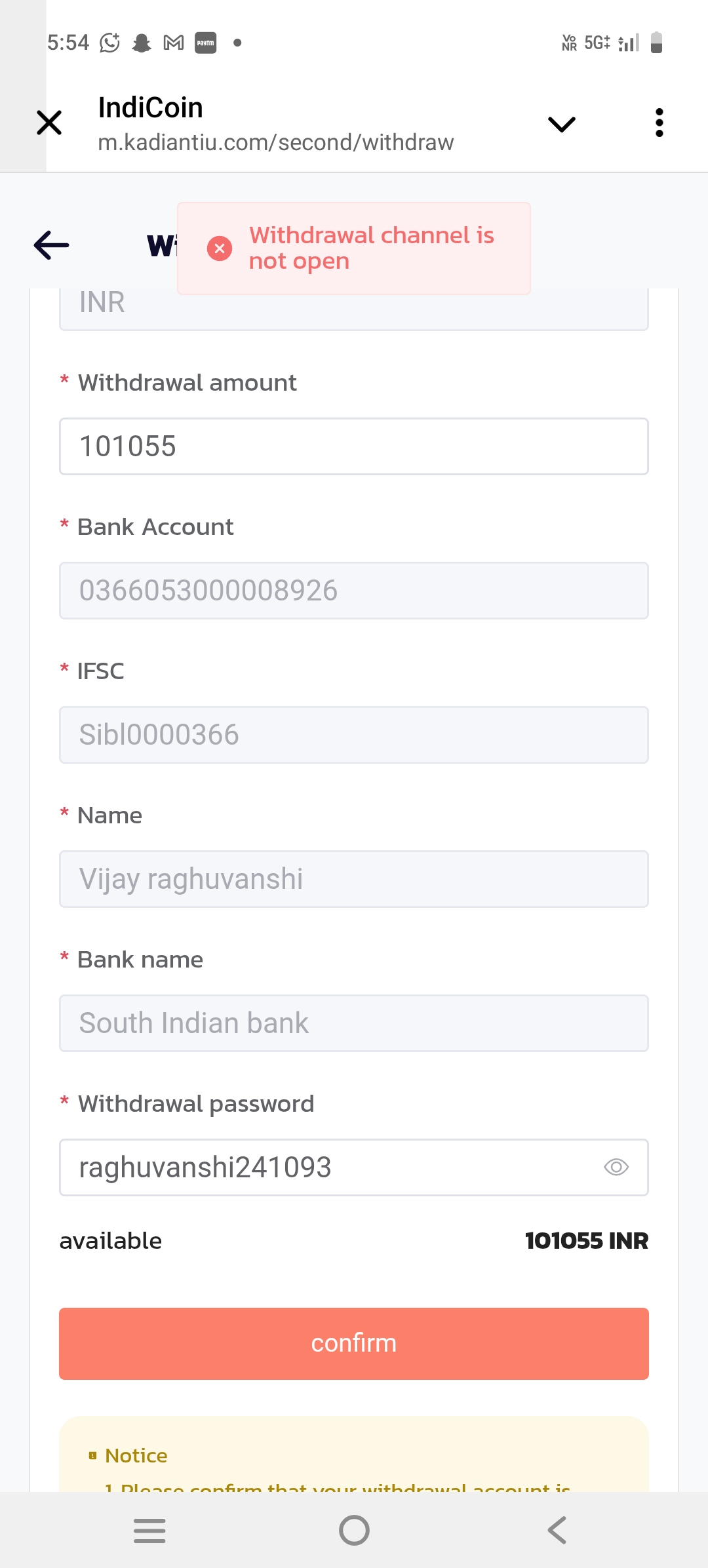Toggle withdrawal password visibility eye
The width and height of the screenshot is (708, 1568).
[x=616, y=1167]
